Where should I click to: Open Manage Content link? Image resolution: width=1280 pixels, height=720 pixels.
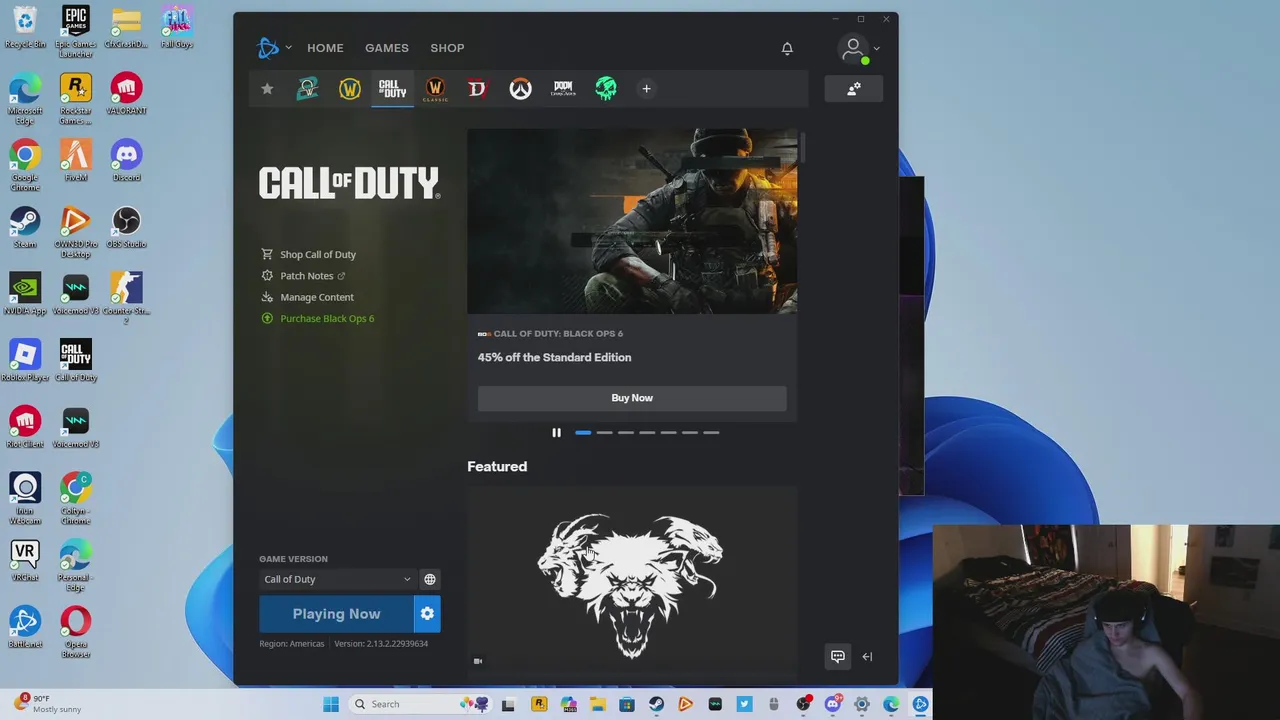tap(316, 297)
